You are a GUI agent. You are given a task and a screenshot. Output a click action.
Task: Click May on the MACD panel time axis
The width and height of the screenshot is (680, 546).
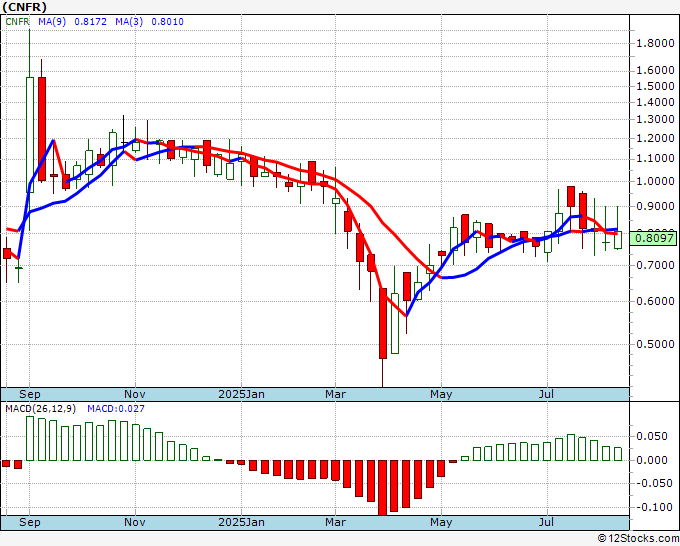pos(441,522)
